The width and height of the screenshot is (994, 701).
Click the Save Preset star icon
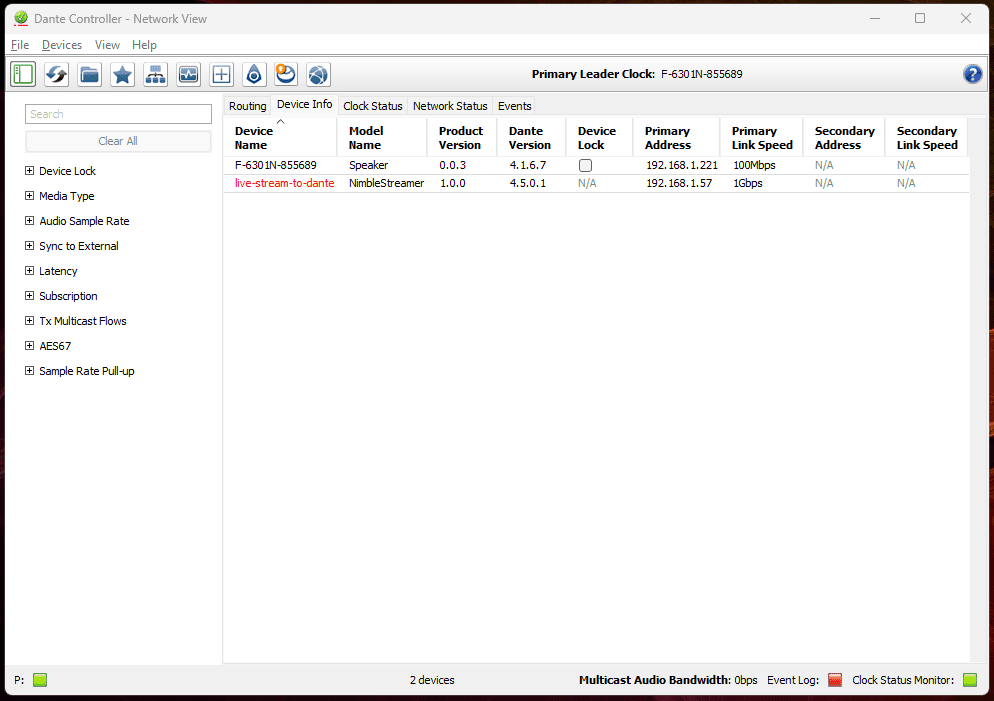click(122, 75)
